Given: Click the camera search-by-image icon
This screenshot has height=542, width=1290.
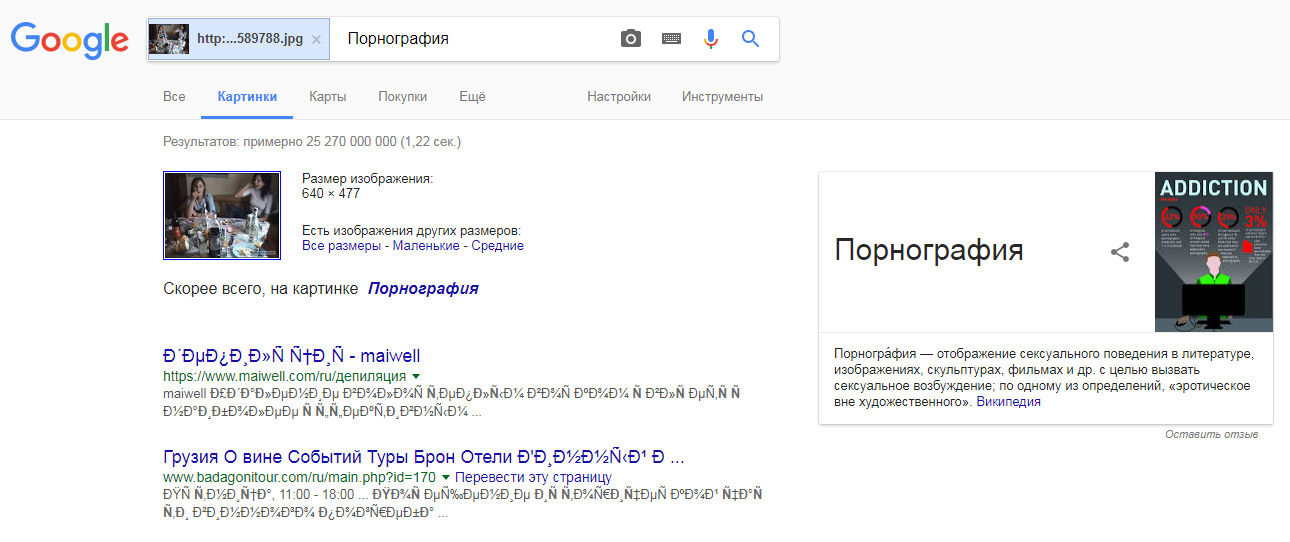Looking at the screenshot, I should pos(630,39).
